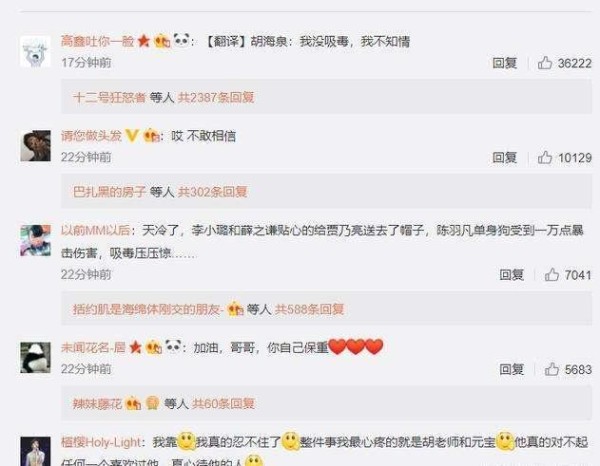Image resolution: width=600 pixels, height=466 pixels.
Task: Open 十二号狂怒者 user link
Action: 109,98
